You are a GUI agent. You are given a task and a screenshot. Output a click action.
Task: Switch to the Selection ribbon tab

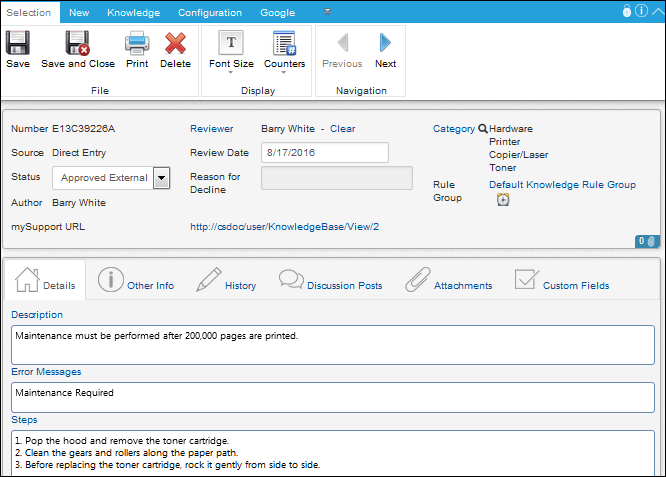click(28, 12)
